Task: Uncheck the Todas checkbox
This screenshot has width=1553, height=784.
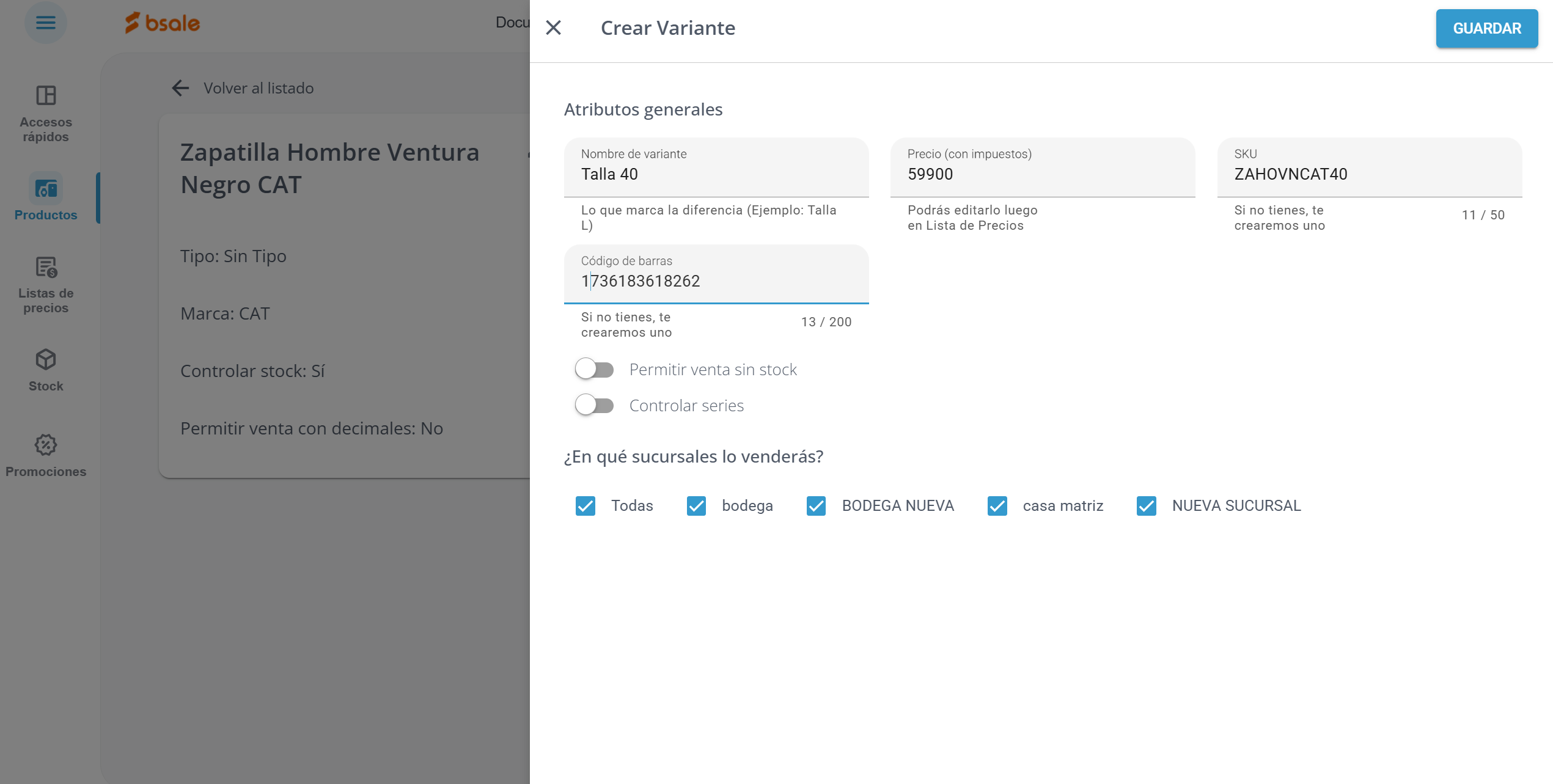Action: 585,506
